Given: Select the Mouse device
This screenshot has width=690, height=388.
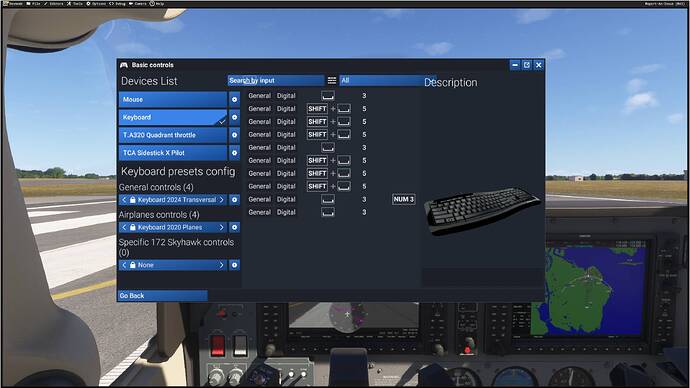Looking at the screenshot, I should click(173, 99).
